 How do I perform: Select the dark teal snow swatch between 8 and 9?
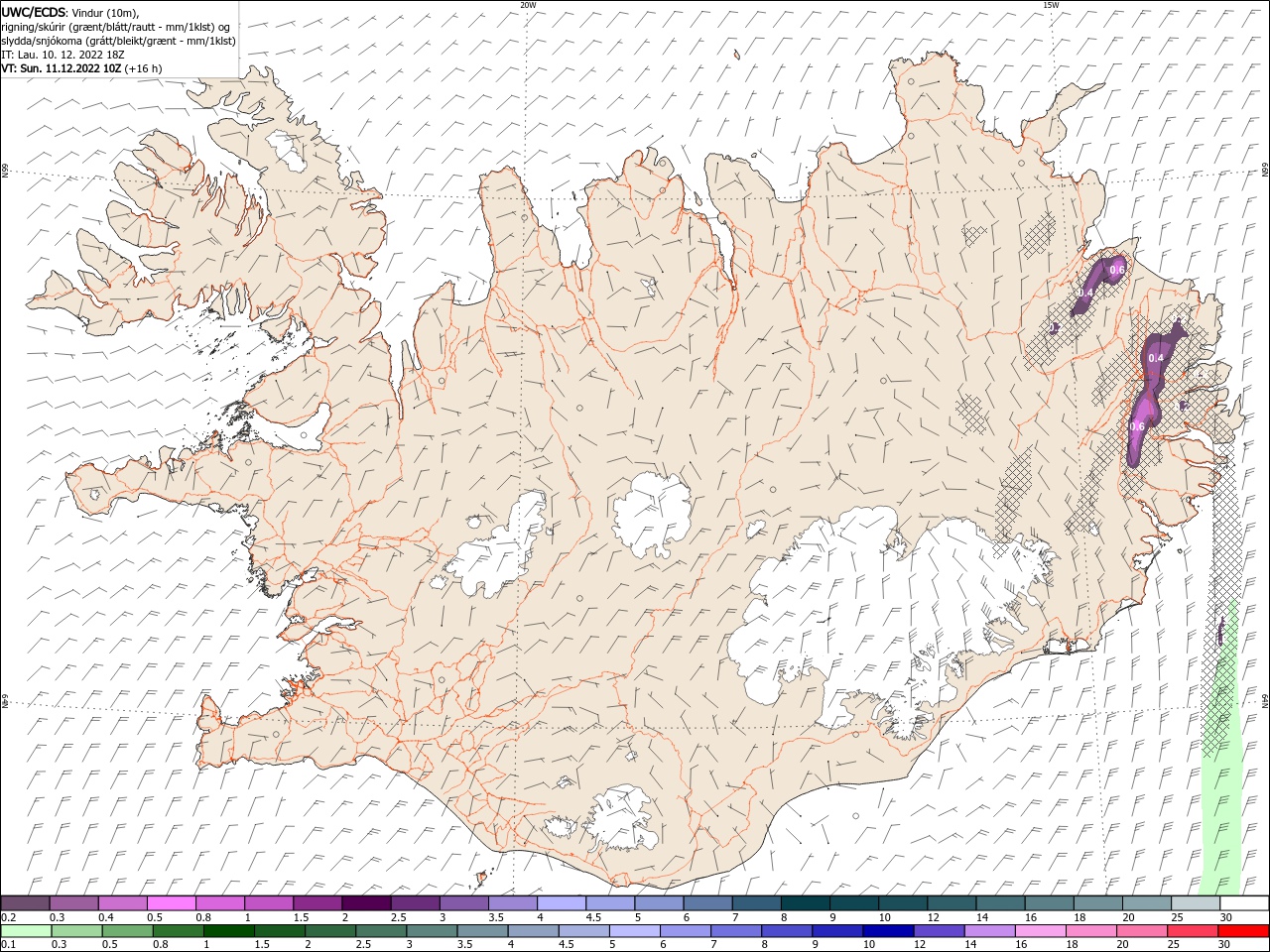point(806,903)
